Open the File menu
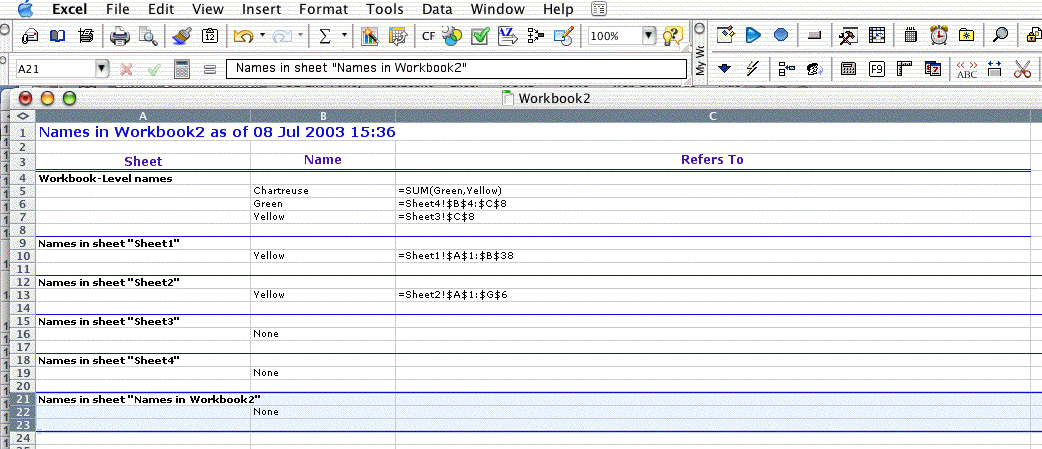Screen dimensions: 1042x449 118,9
